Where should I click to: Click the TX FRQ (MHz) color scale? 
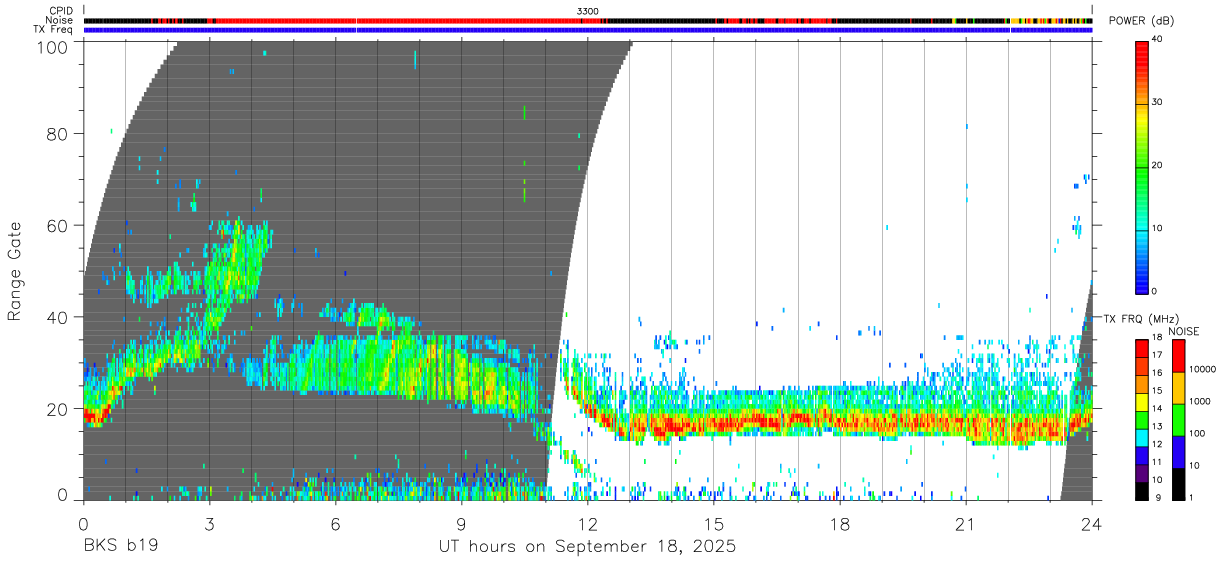[x=1141, y=419]
